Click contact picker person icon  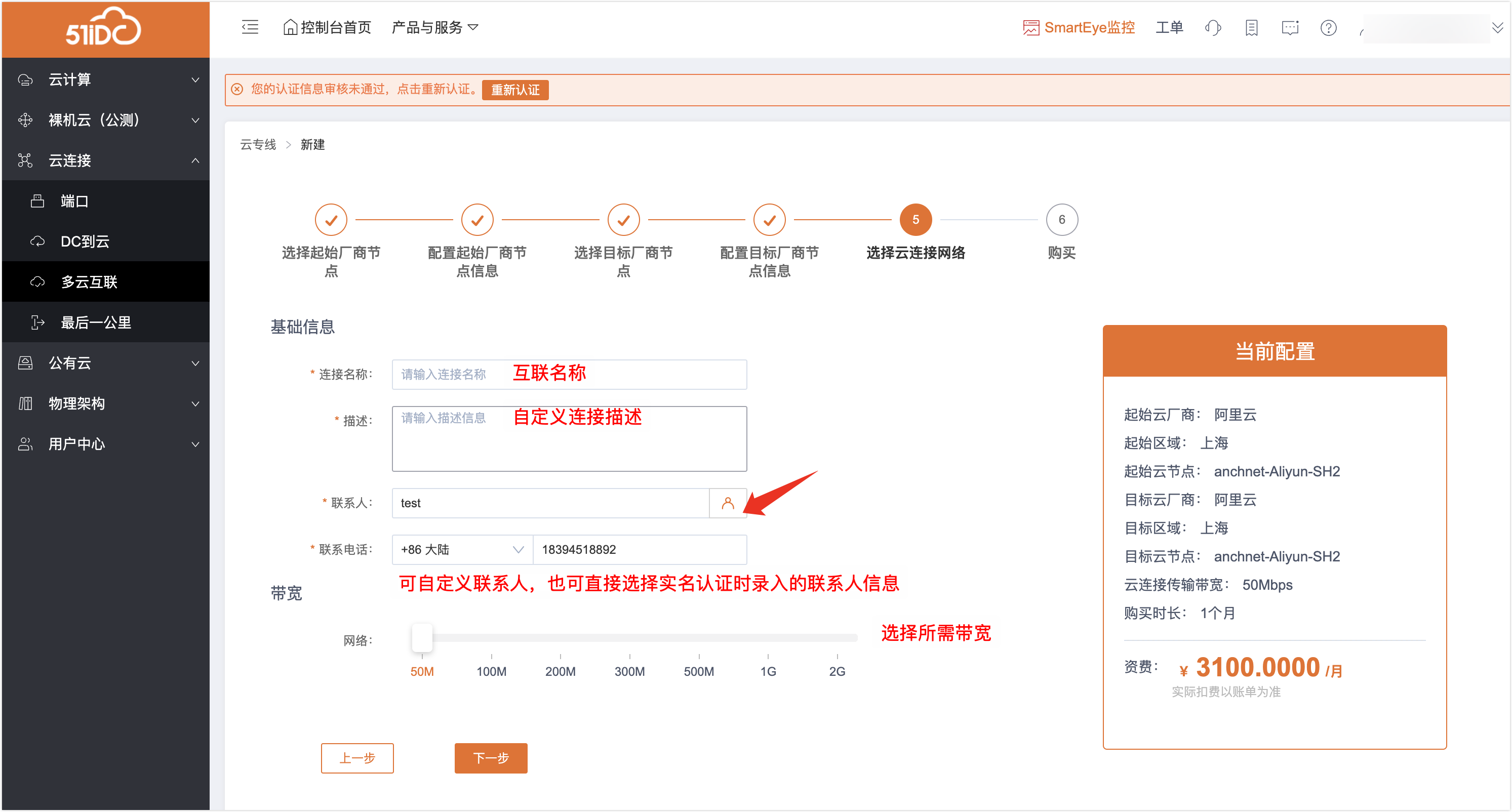(x=727, y=503)
